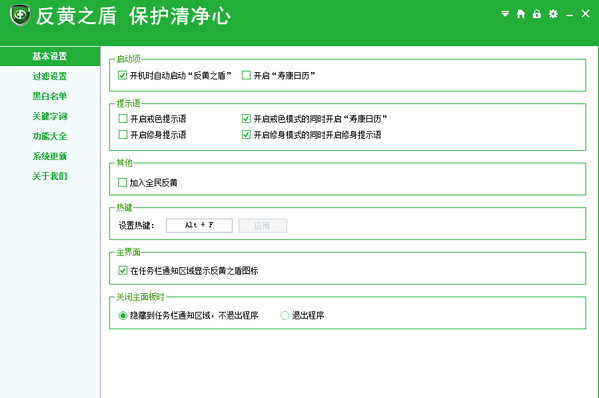This screenshot has width=599, height=398.
Task: Enable 开启“寿康日历” checkbox under 启动项
Action: pyautogui.click(x=246, y=75)
